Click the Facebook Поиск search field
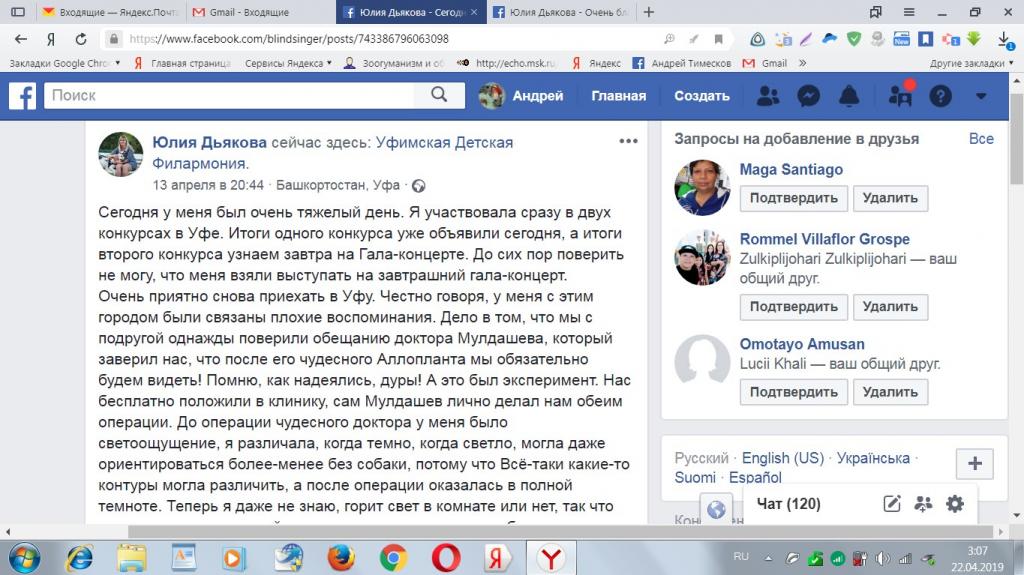The width and height of the screenshot is (1024, 575). click(229, 95)
